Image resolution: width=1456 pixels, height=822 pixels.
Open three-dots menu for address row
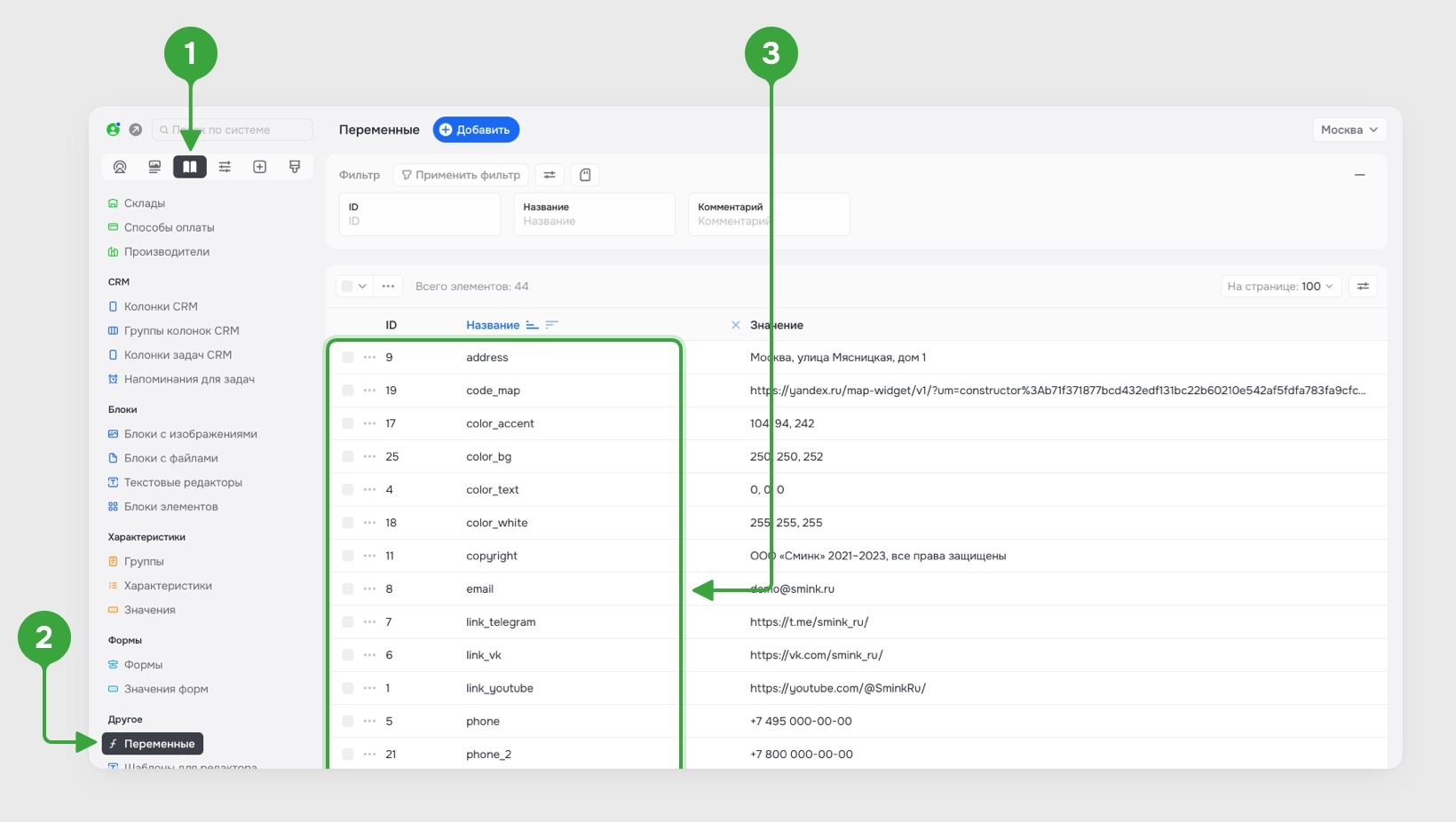[370, 358]
